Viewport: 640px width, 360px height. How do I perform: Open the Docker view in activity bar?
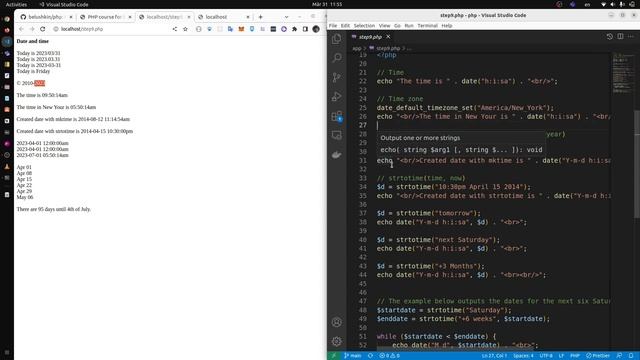337,155
